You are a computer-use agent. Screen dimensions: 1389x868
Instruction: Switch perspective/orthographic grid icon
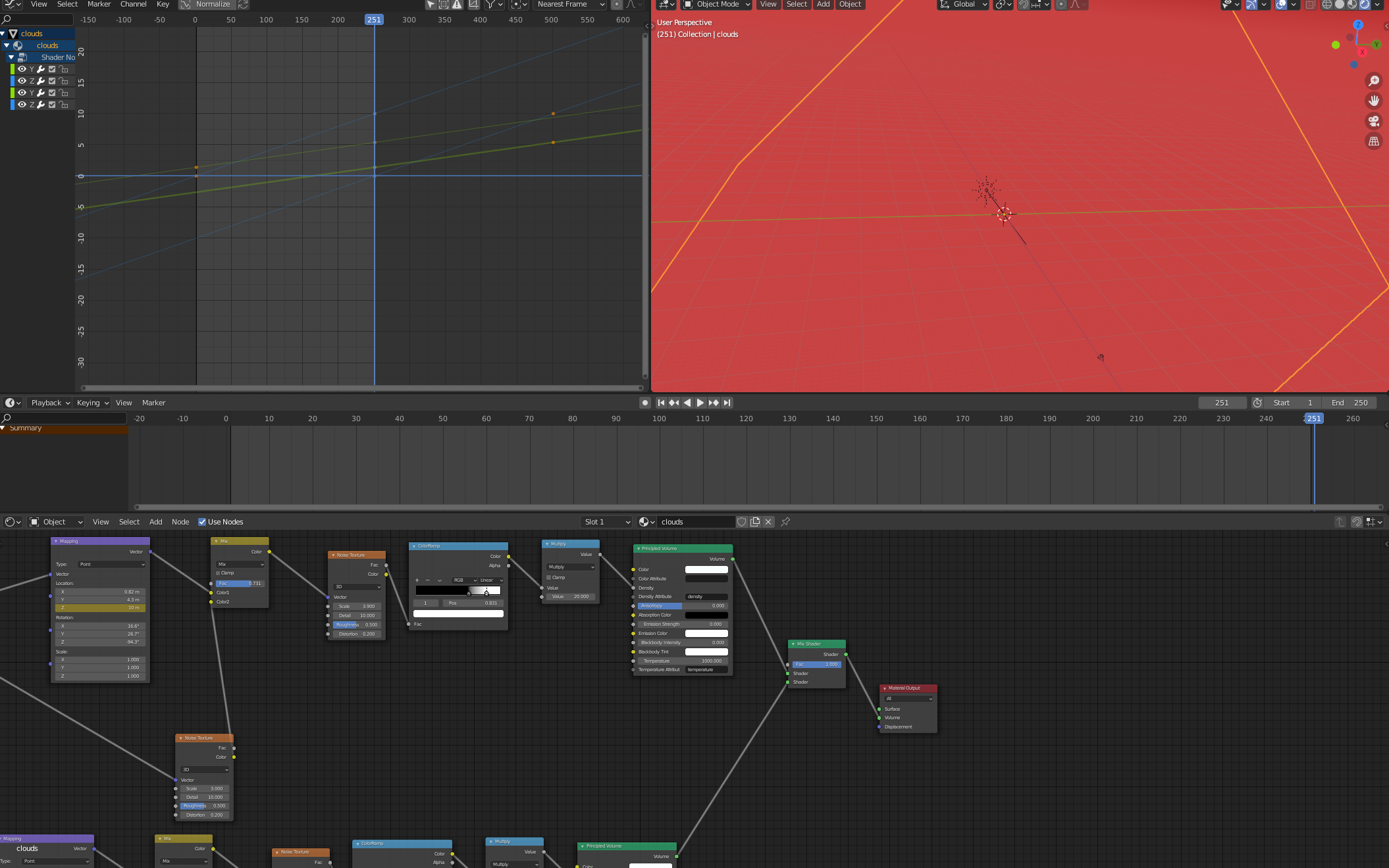pos(1373,141)
